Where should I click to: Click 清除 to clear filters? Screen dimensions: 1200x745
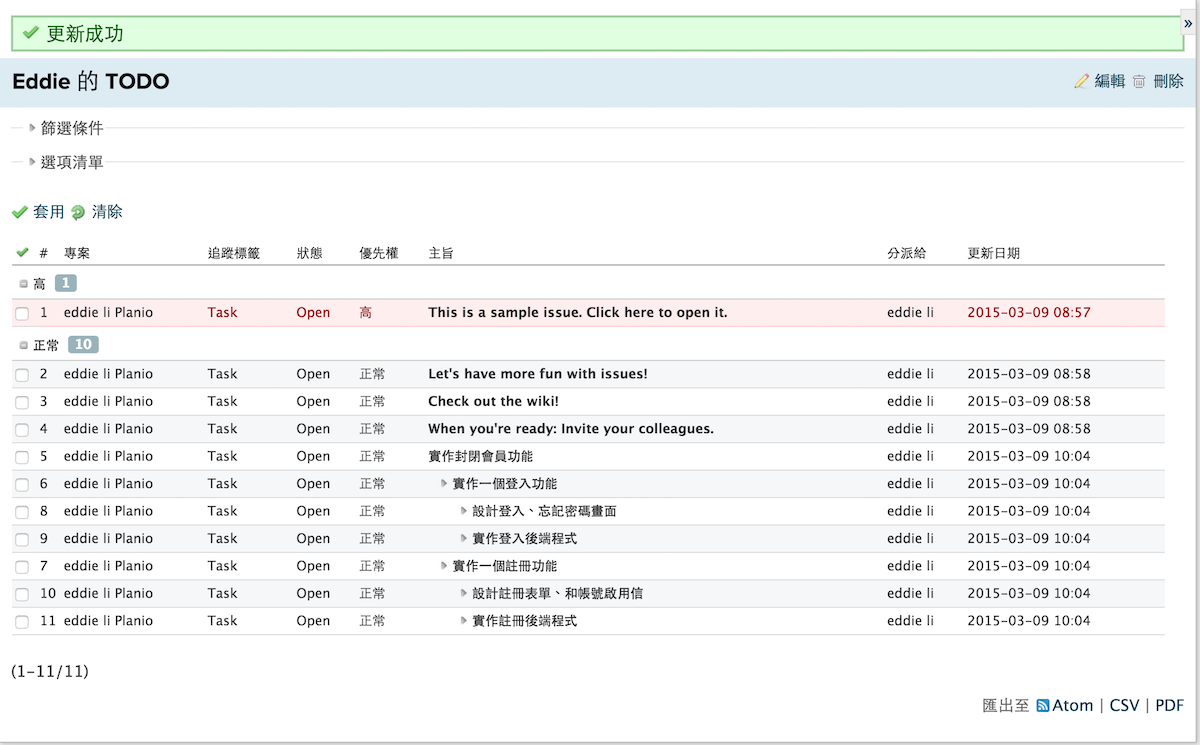click(x=107, y=212)
